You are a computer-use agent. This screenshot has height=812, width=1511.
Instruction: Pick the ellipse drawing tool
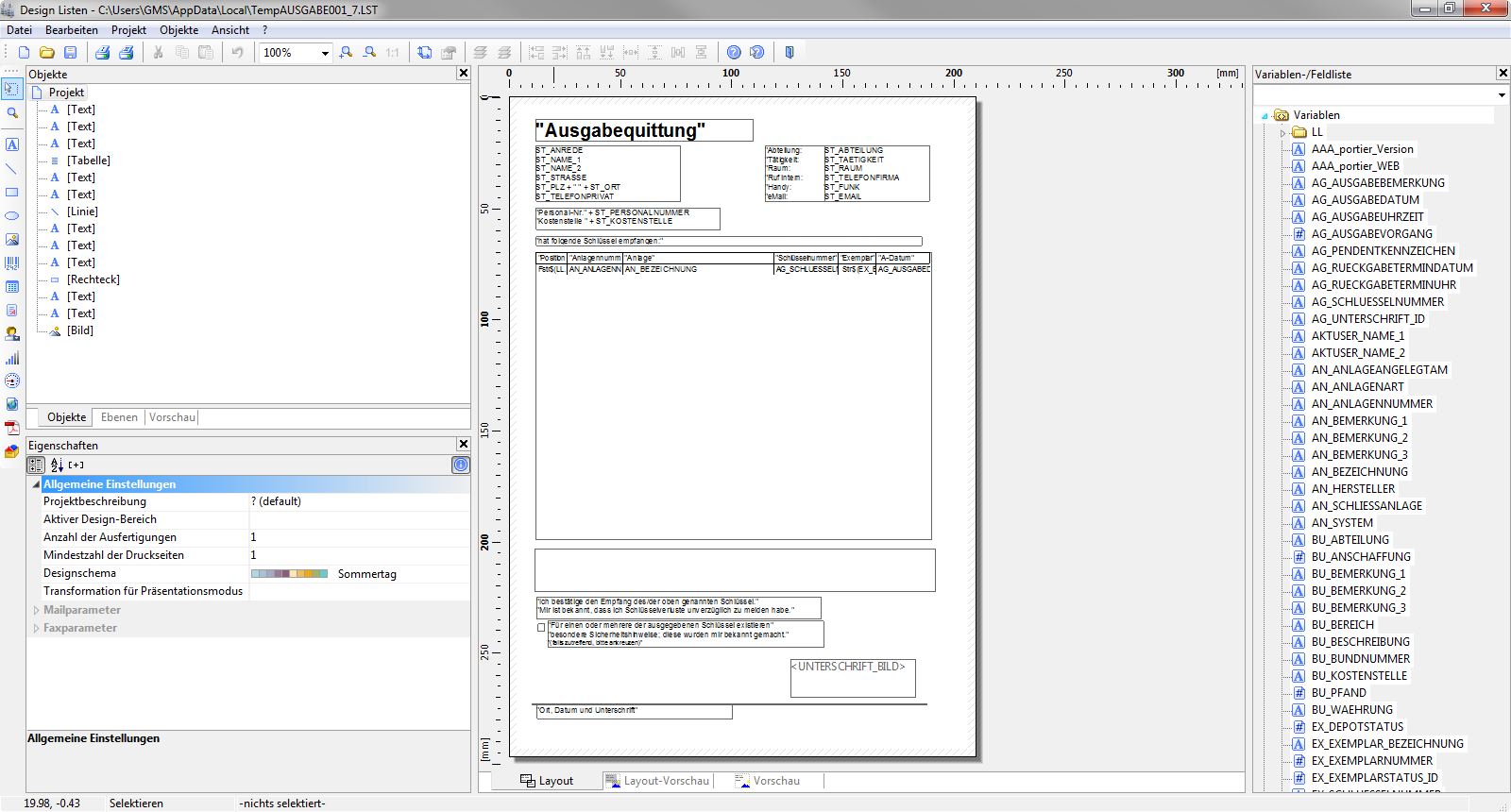pyautogui.click(x=12, y=216)
